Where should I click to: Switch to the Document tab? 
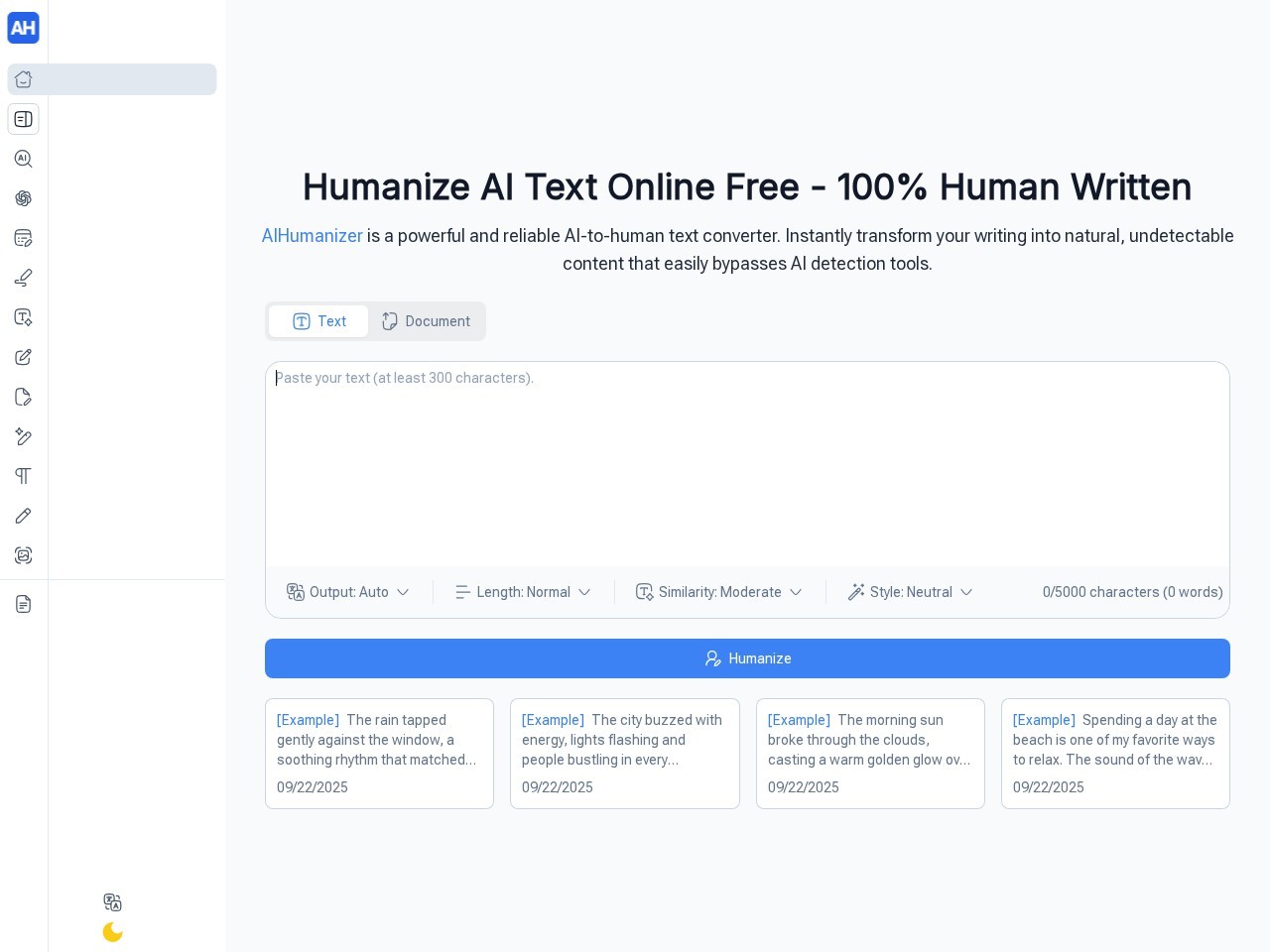click(x=426, y=321)
